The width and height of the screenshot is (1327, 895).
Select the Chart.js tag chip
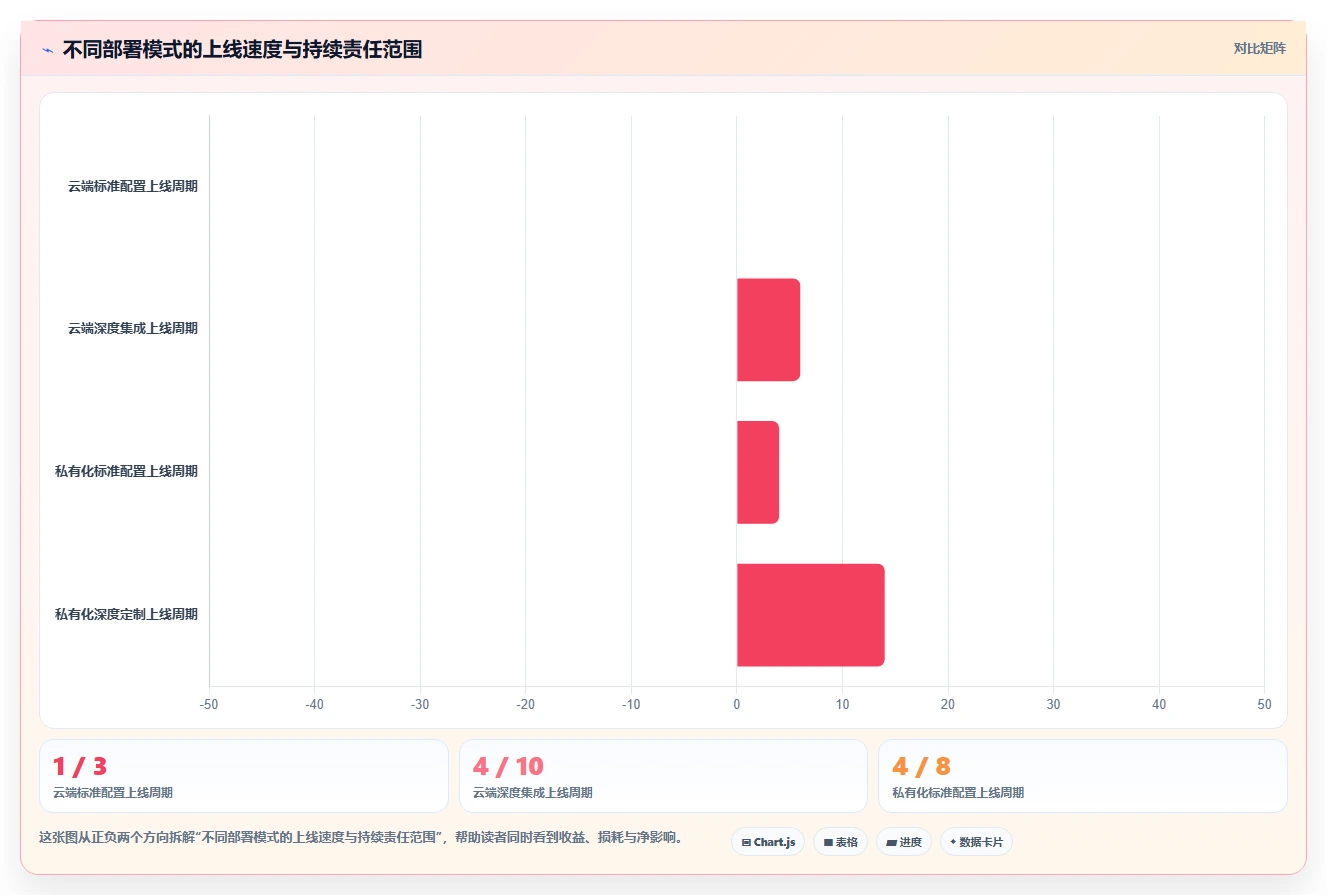click(x=768, y=842)
